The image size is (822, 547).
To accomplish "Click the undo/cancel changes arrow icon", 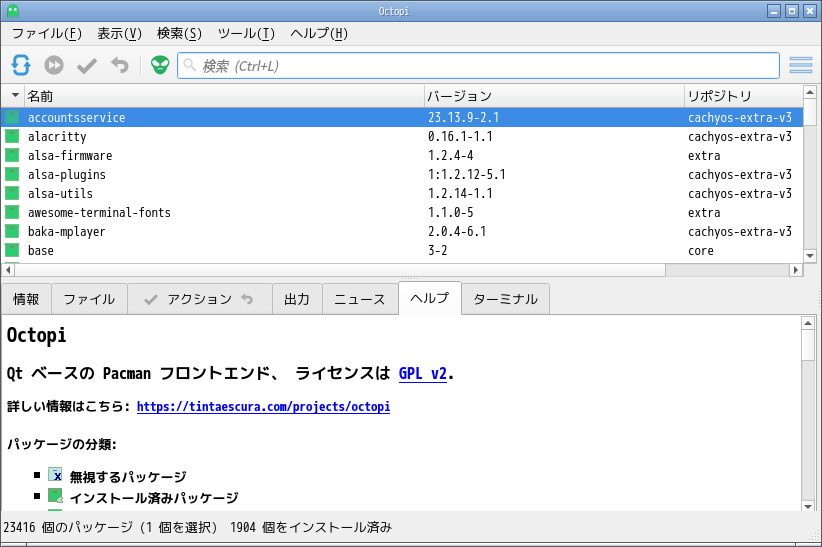I will 120,66.
